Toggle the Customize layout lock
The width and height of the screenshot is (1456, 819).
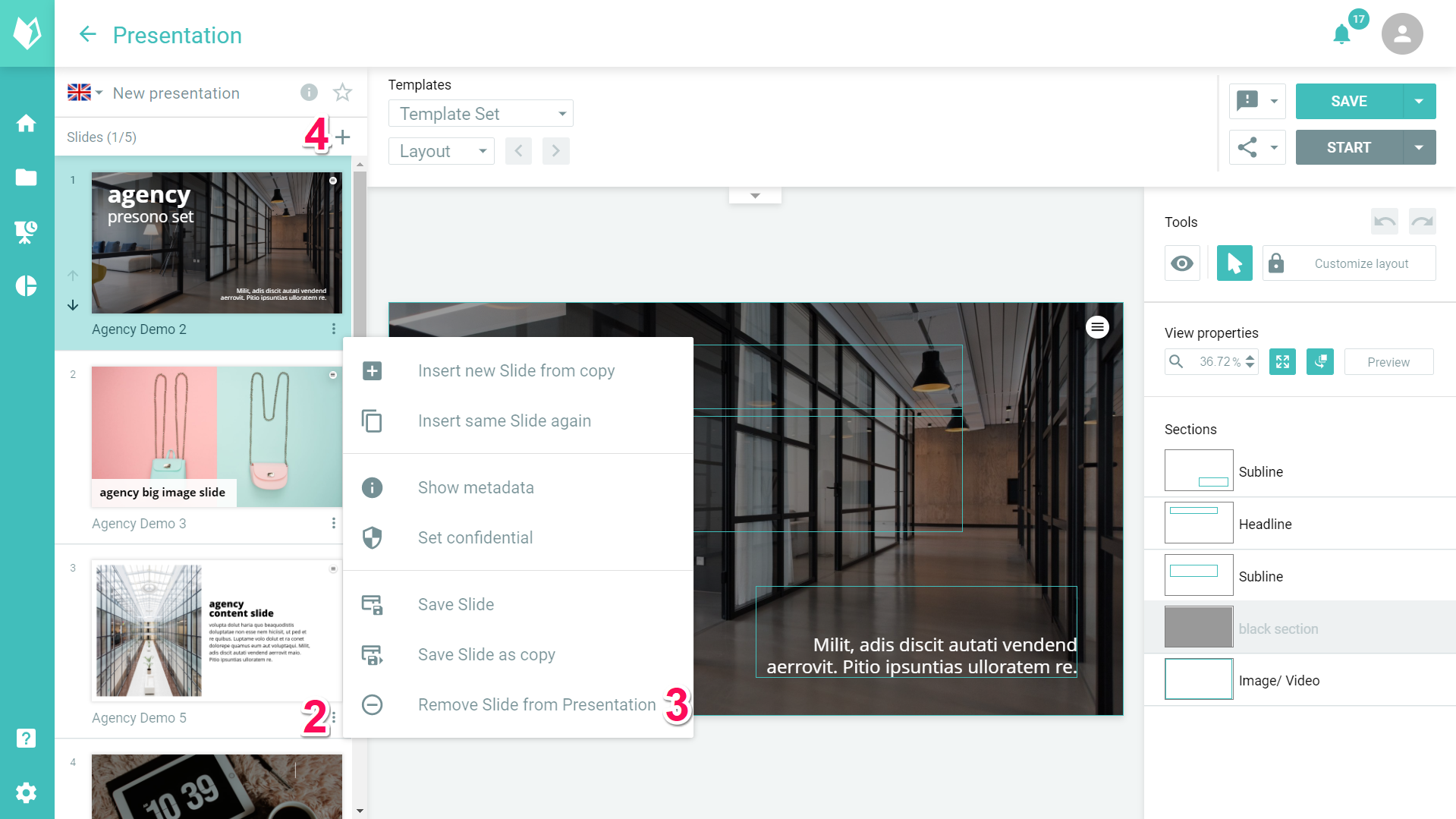pos(1276,263)
